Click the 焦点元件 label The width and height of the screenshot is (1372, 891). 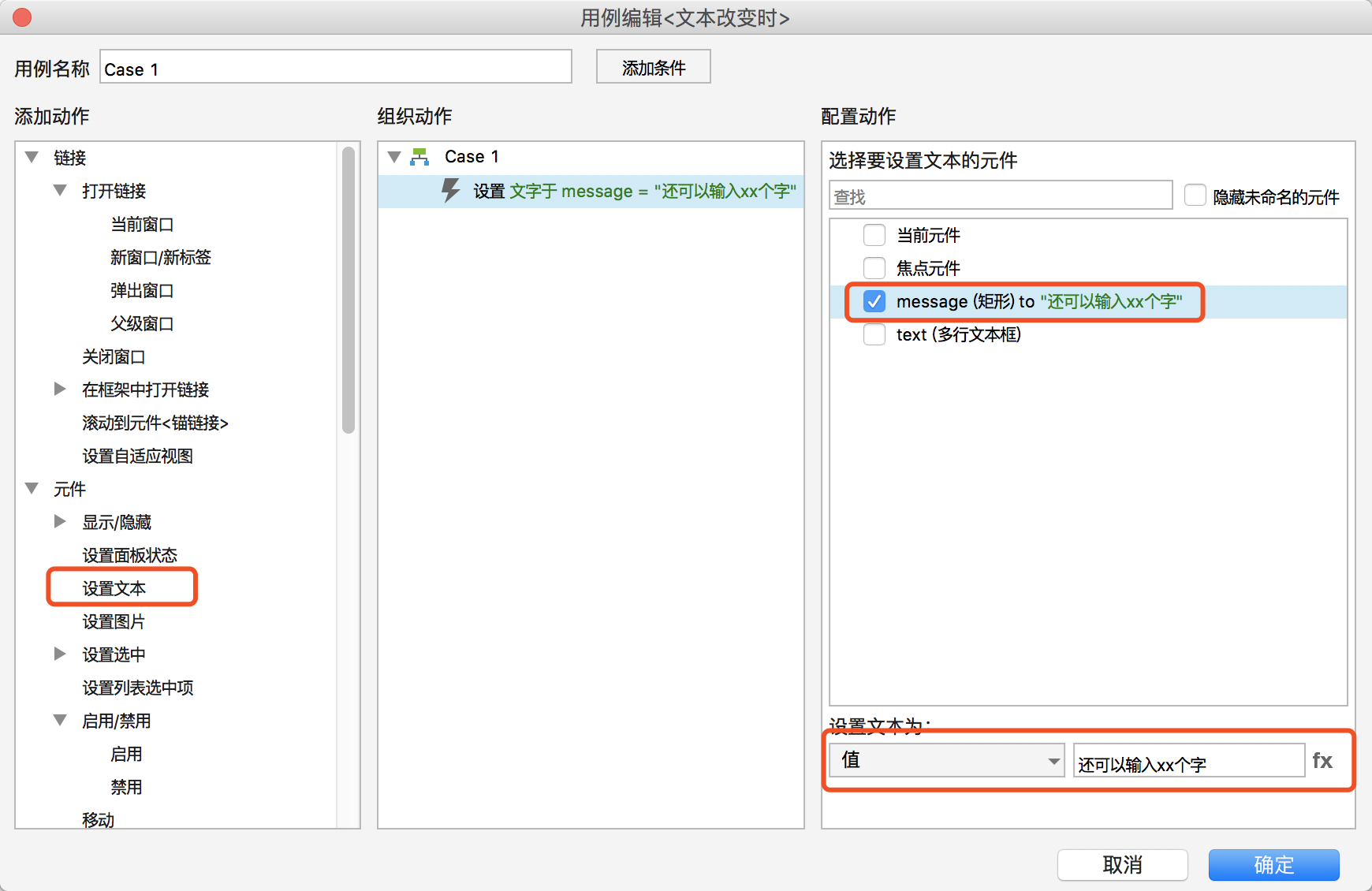point(929,269)
